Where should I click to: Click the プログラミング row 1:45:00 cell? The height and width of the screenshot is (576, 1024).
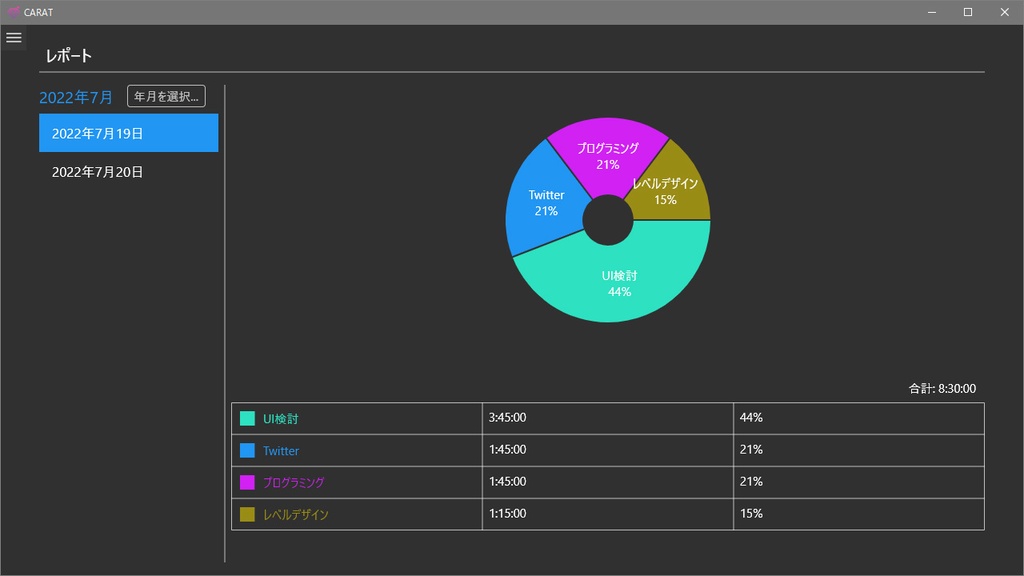(x=608, y=482)
